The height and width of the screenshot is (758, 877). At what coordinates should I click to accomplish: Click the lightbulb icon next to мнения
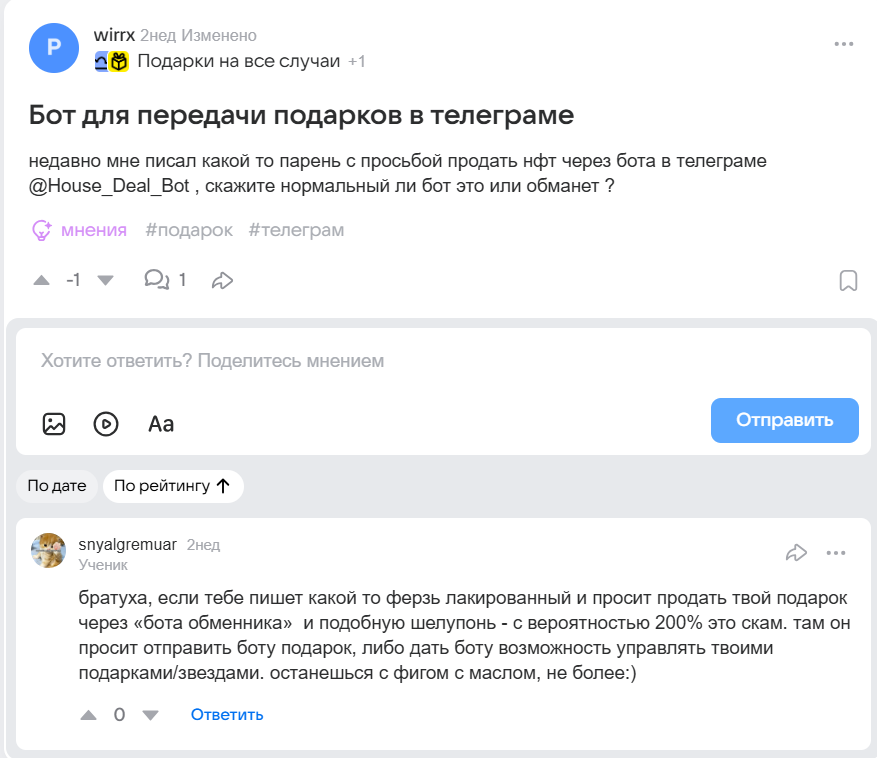[41, 229]
